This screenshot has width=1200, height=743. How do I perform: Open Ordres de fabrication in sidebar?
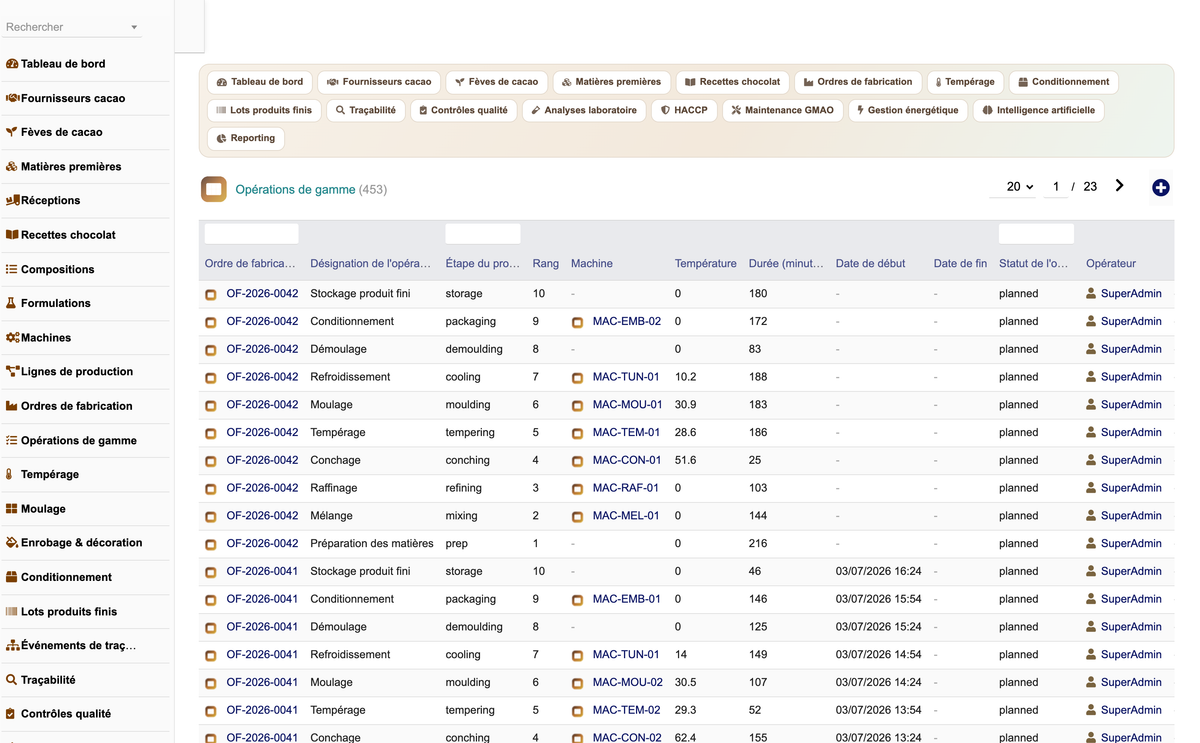pos(69,406)
